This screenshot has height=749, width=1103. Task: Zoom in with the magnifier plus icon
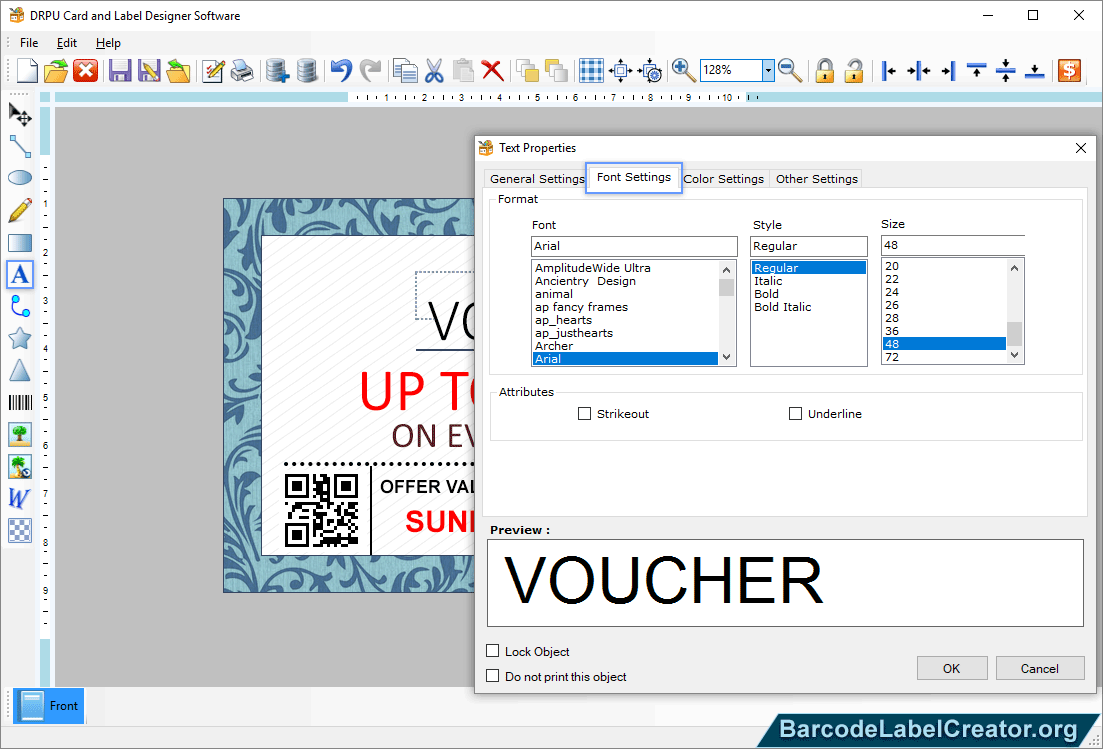[x=683, y=70]
